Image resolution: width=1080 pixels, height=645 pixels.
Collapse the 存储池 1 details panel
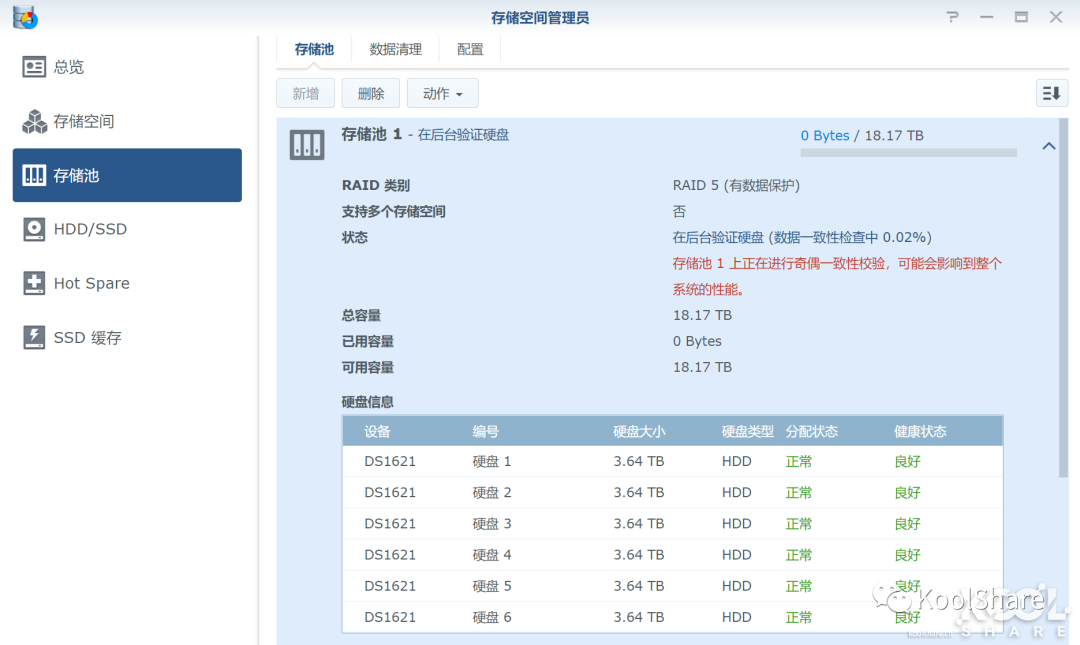click(1048, 145)
